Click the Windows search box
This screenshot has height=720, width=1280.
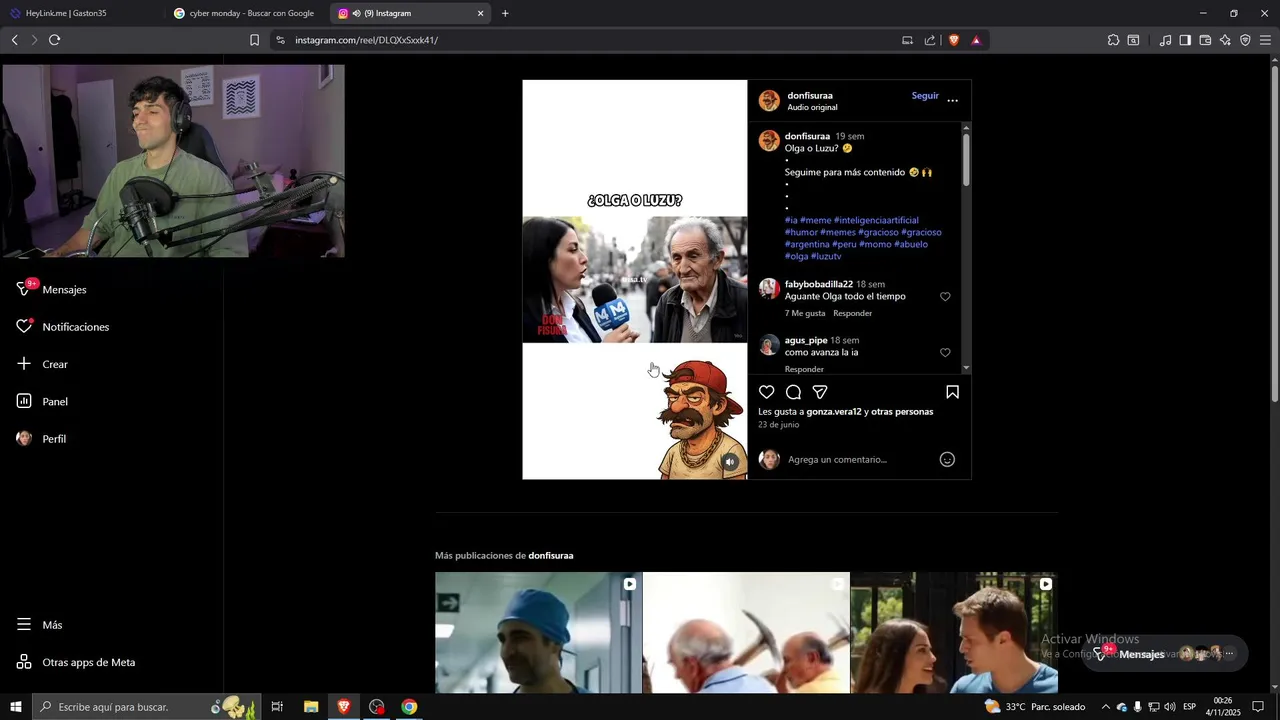(x=146, y=707)
